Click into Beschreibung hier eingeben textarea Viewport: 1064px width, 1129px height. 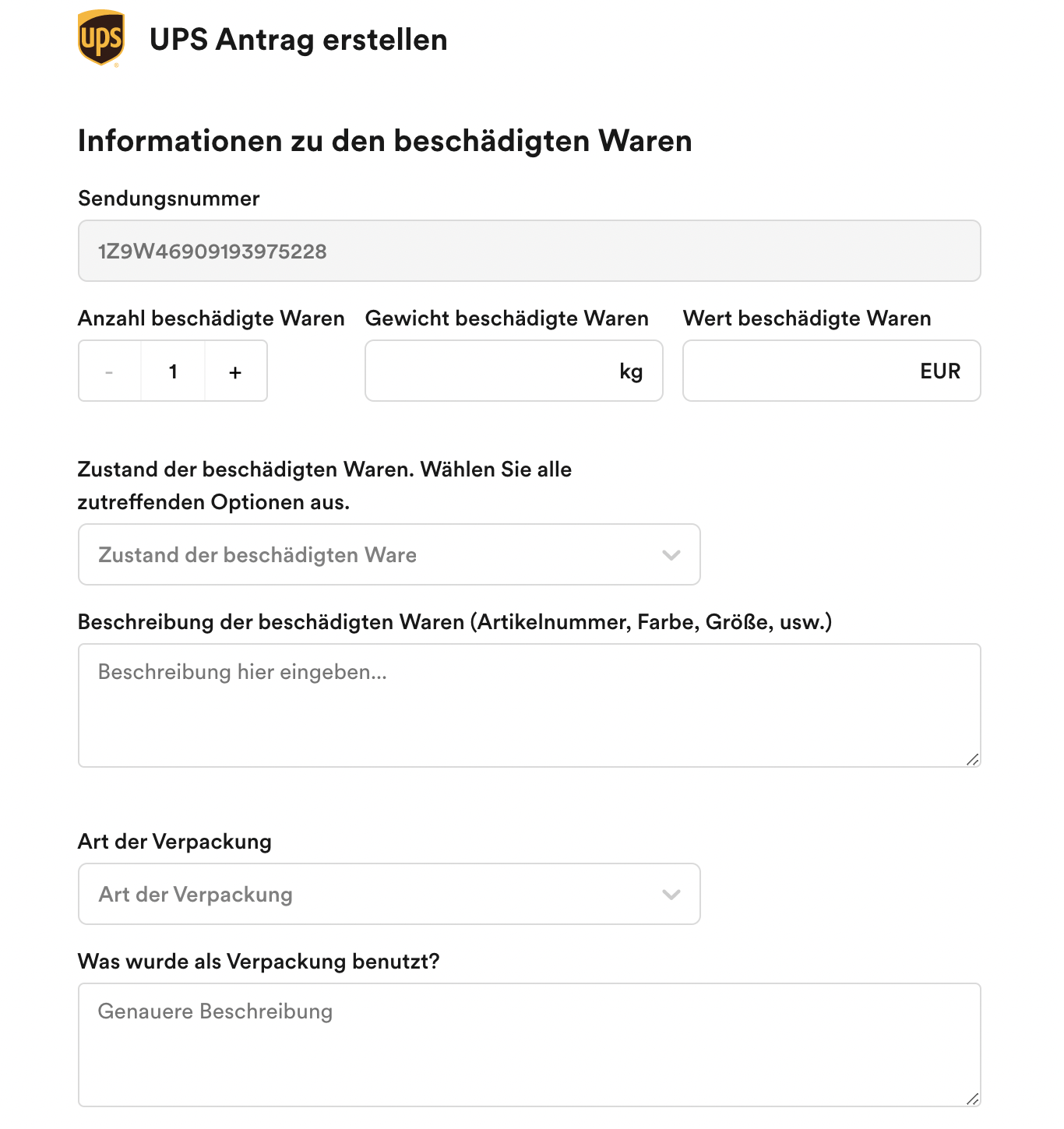coord(530,705)
